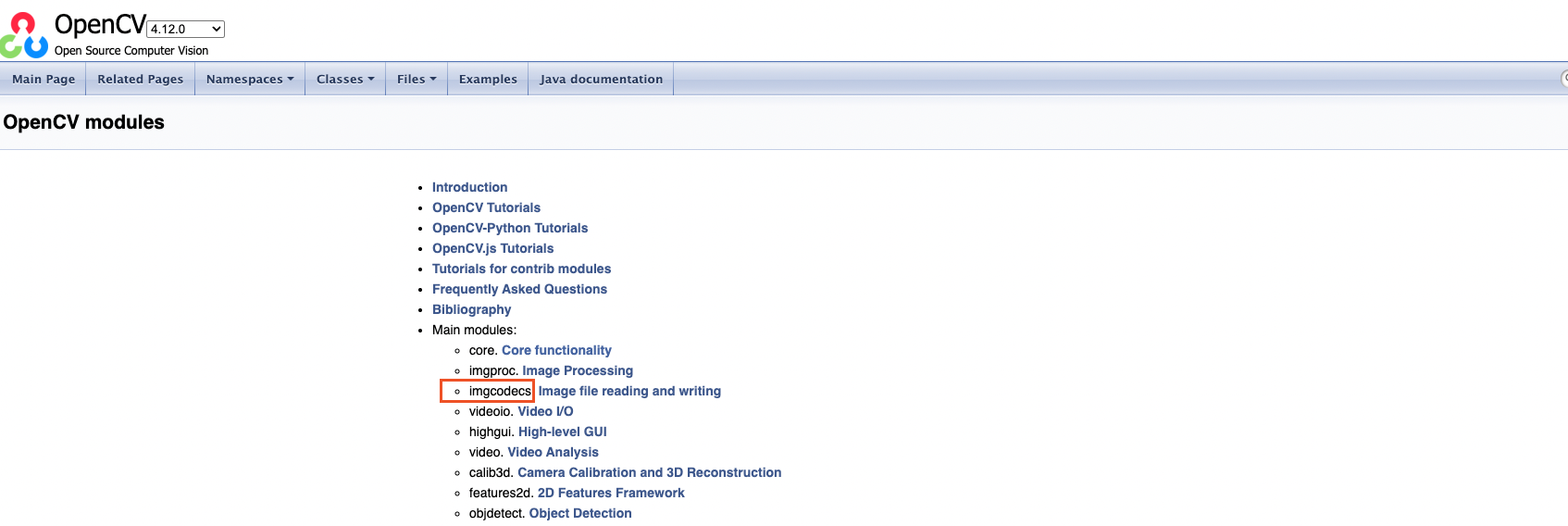Open Core functionality link
The width and height of the screenshot is (1568, 526).
(x=556, y=350)
